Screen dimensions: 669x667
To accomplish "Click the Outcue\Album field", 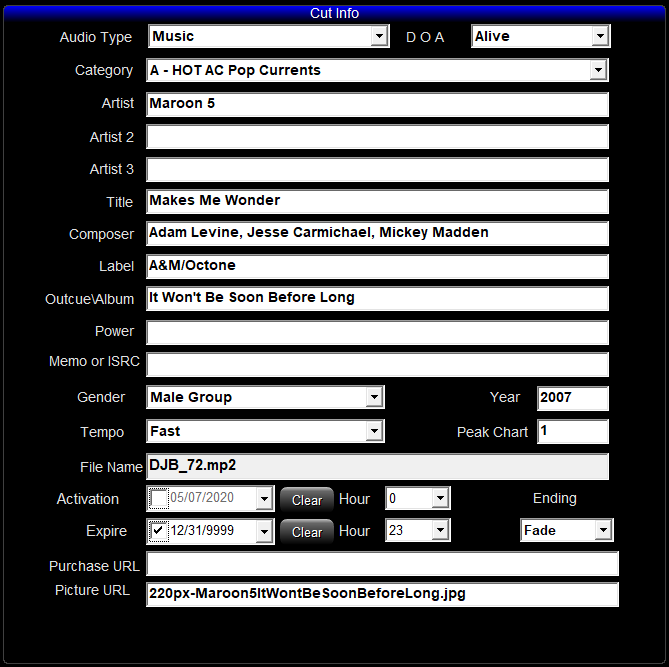I will (x=377, y=298).
